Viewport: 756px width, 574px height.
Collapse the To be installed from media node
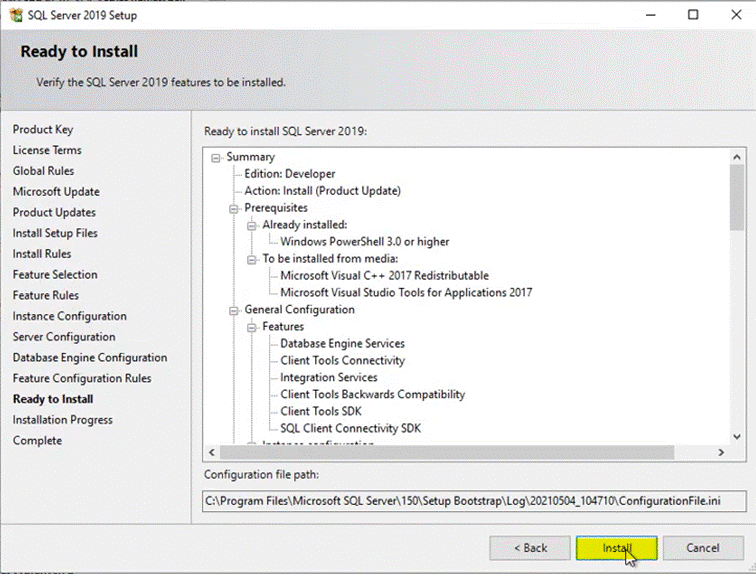coord(251,260)
